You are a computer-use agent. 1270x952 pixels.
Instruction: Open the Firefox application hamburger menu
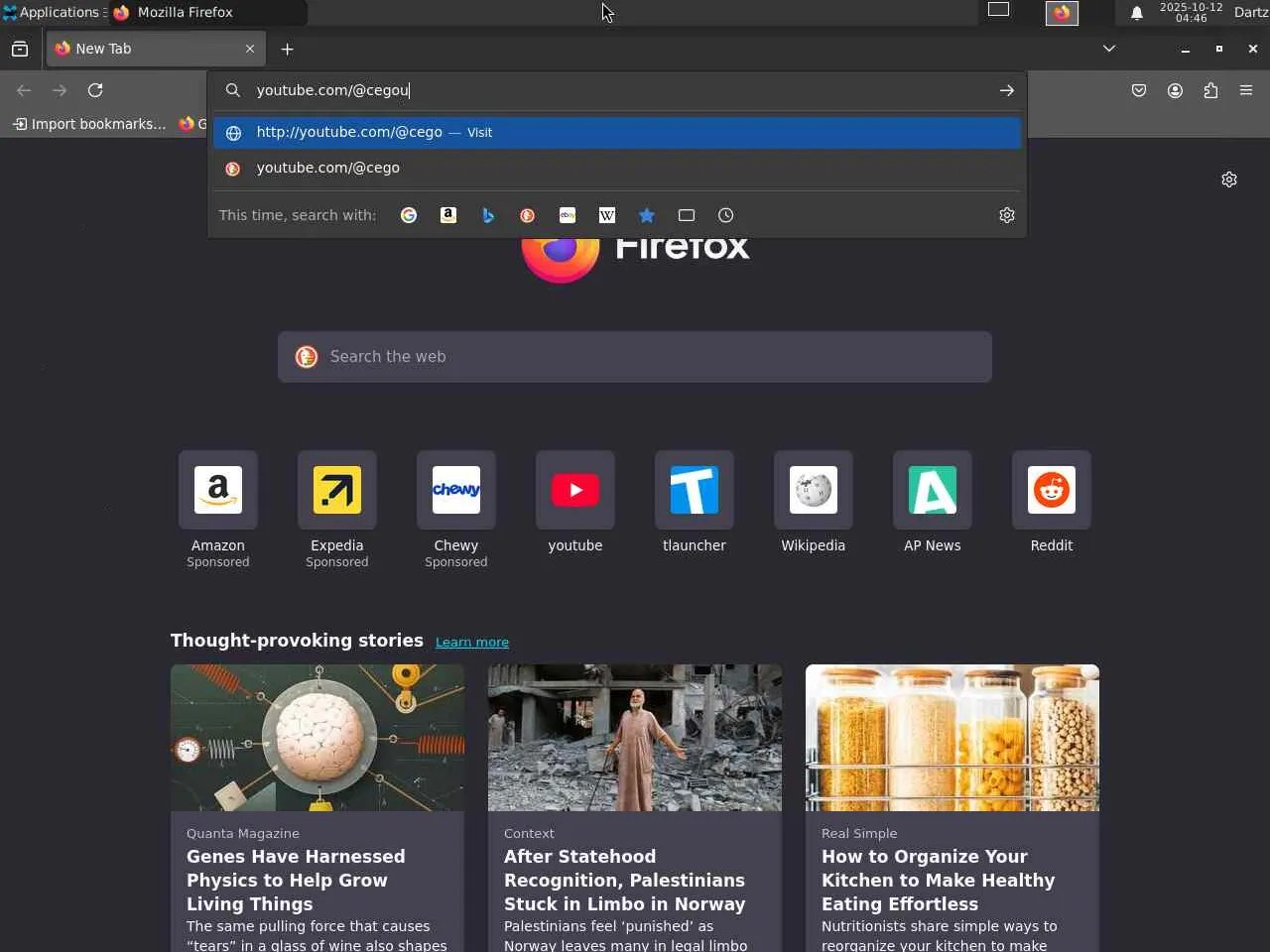[x=1246, y=90]
